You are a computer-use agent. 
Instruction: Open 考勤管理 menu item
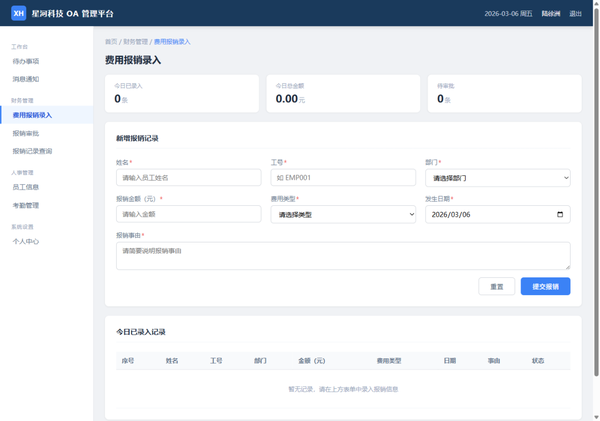[26, 205]
